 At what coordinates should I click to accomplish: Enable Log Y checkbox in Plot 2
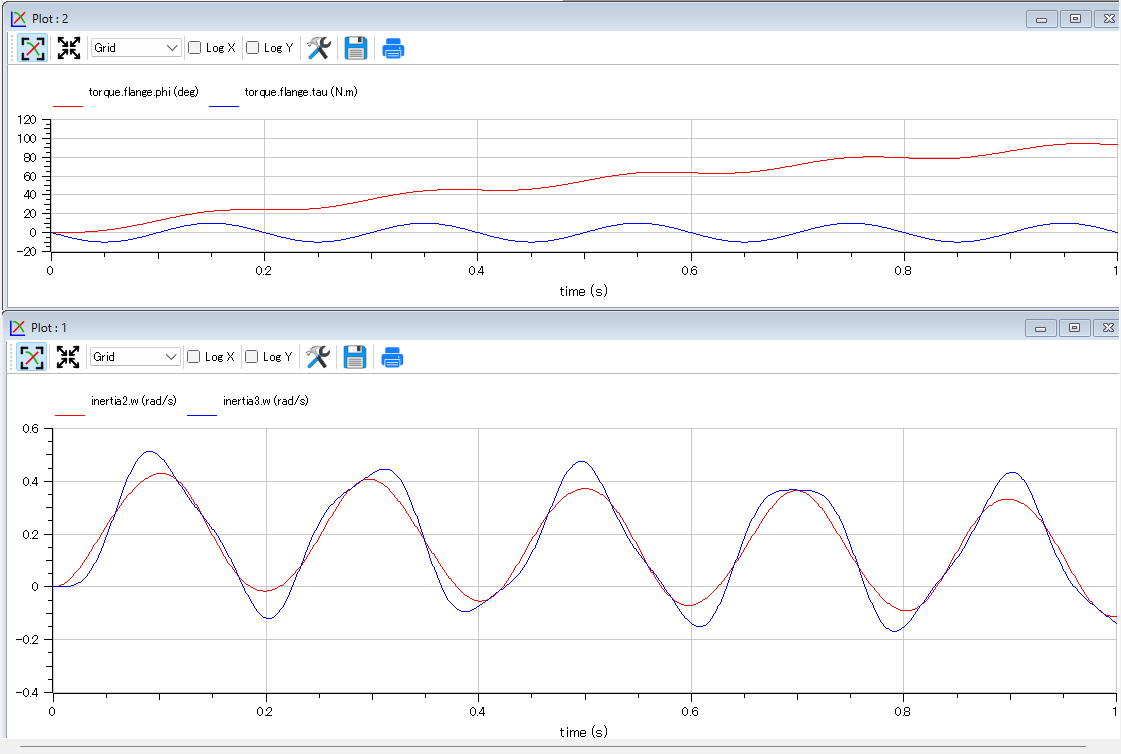click(x=252, y=48)
